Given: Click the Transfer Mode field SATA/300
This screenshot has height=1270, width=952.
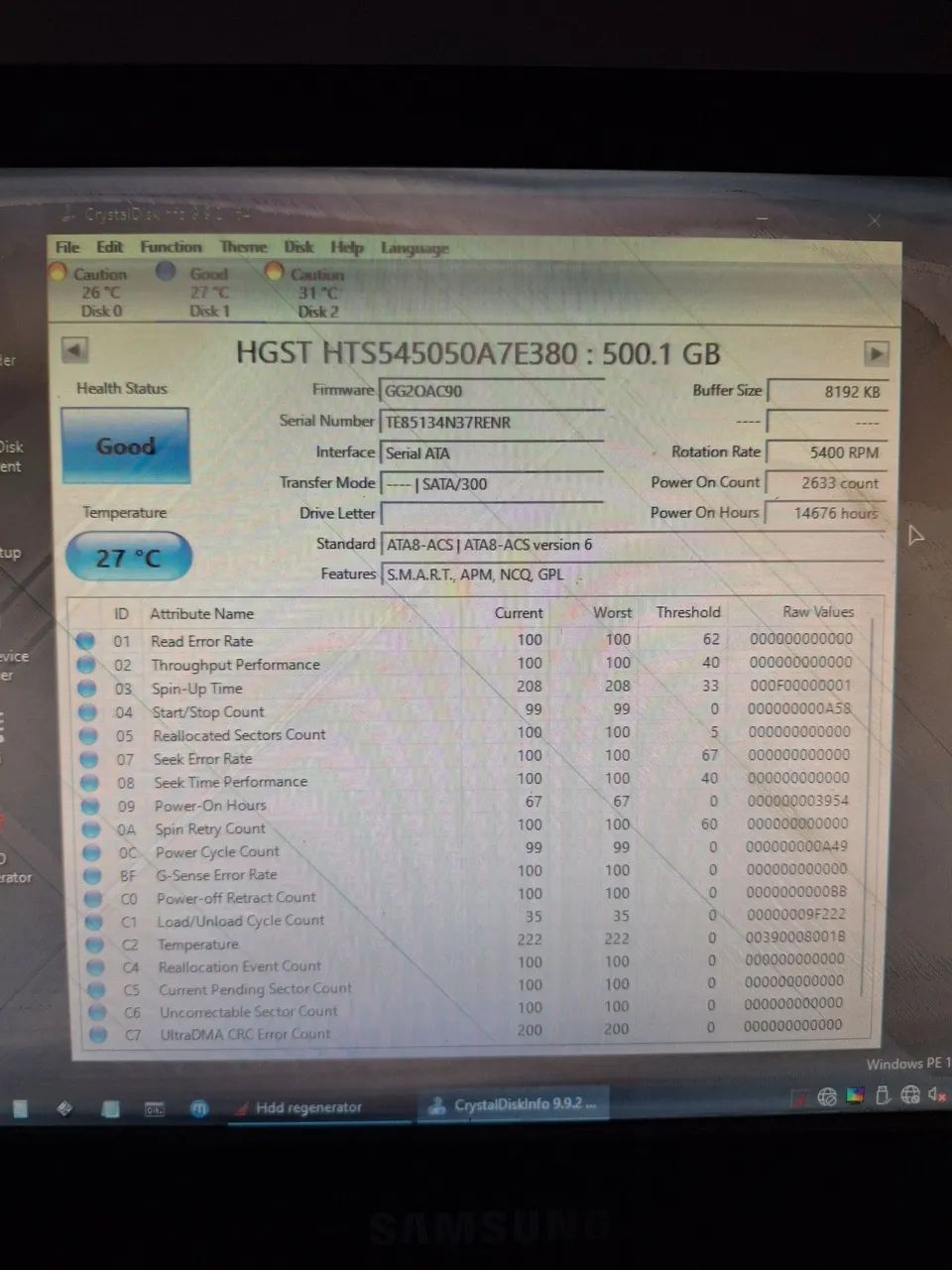Looking at the screenshot, I should (492, 483).
